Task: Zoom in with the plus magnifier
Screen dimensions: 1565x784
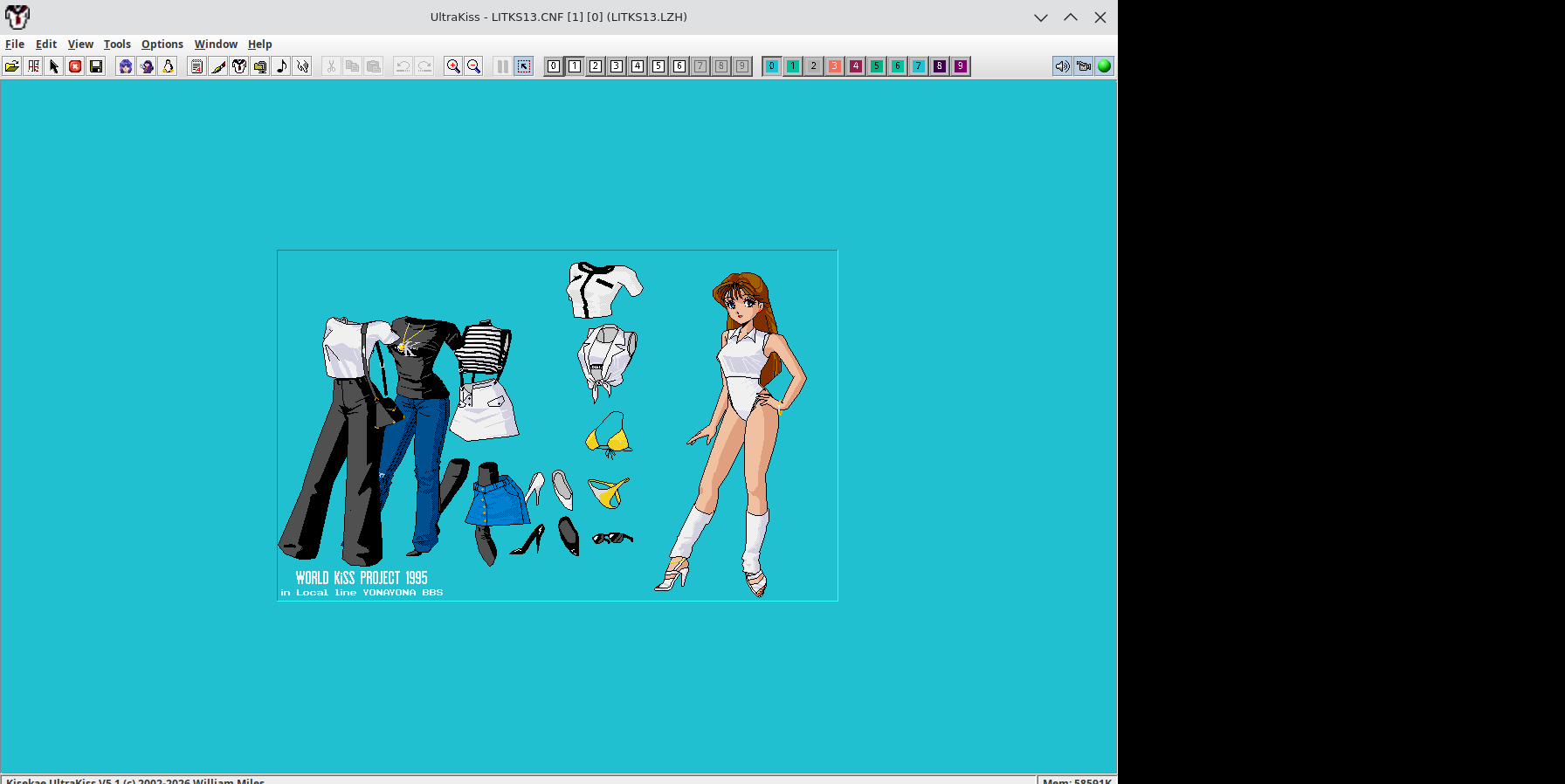Action: (453, 66)
